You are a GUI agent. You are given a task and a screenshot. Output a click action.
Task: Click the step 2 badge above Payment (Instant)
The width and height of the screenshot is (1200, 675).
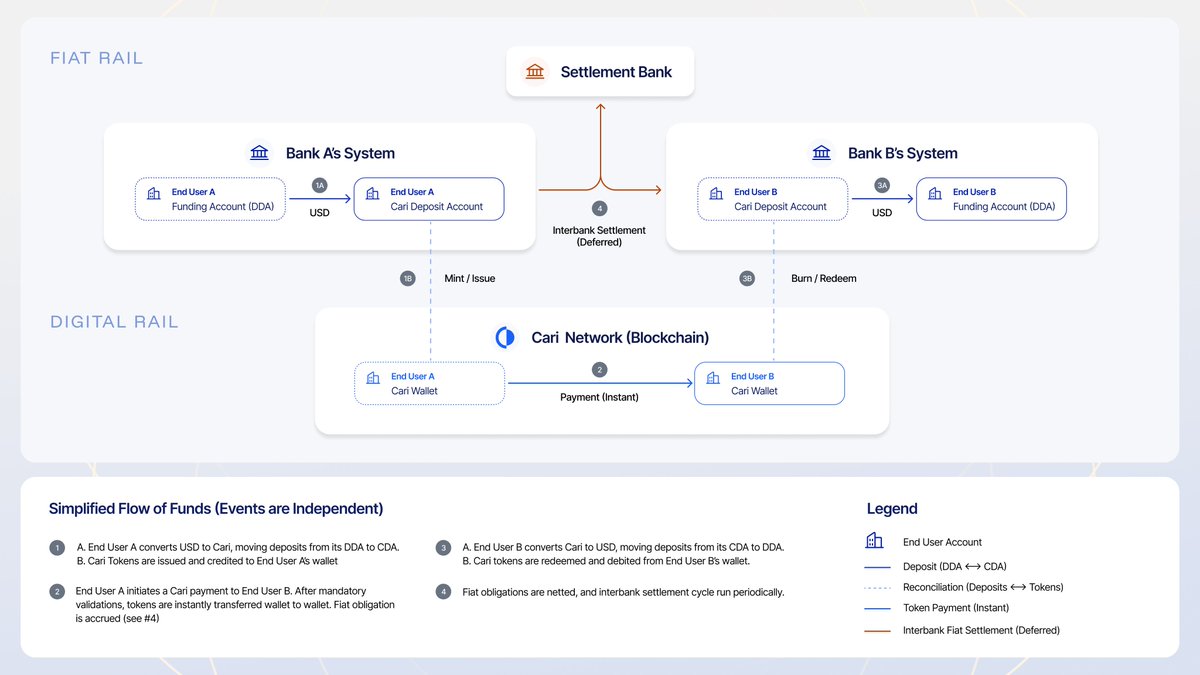599,370
